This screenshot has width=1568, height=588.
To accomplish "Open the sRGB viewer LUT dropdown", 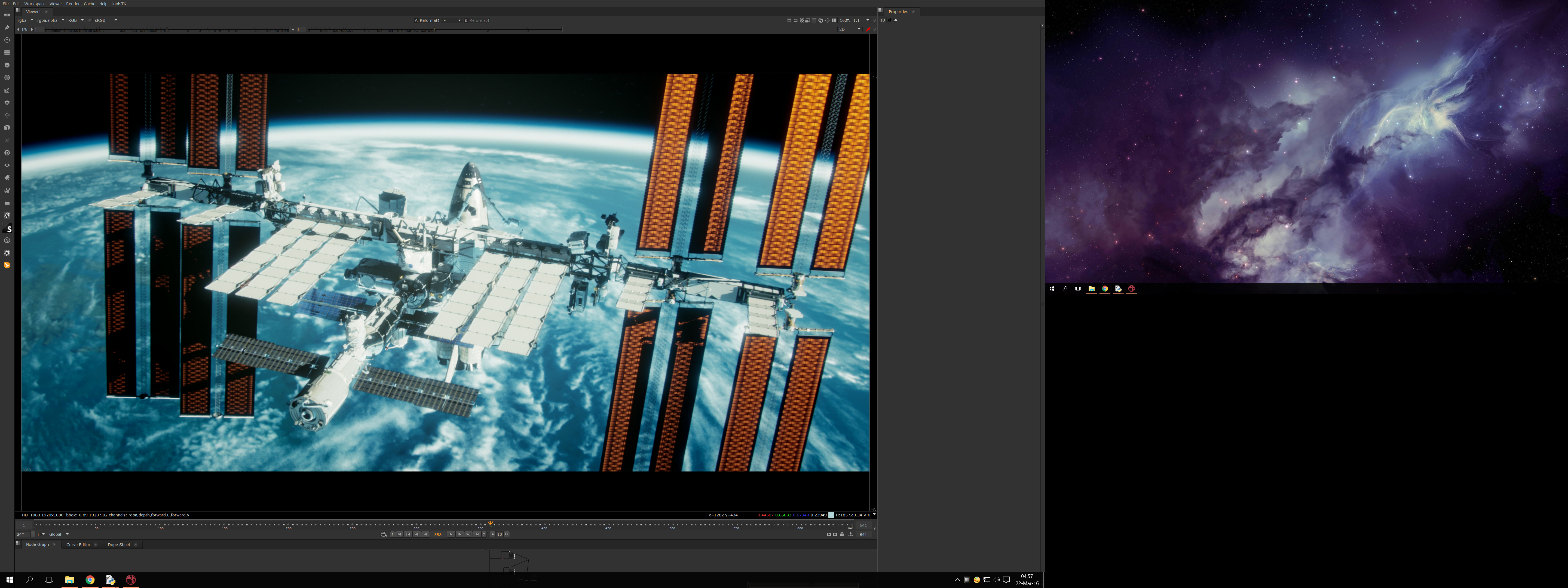I will coord(105,20).
